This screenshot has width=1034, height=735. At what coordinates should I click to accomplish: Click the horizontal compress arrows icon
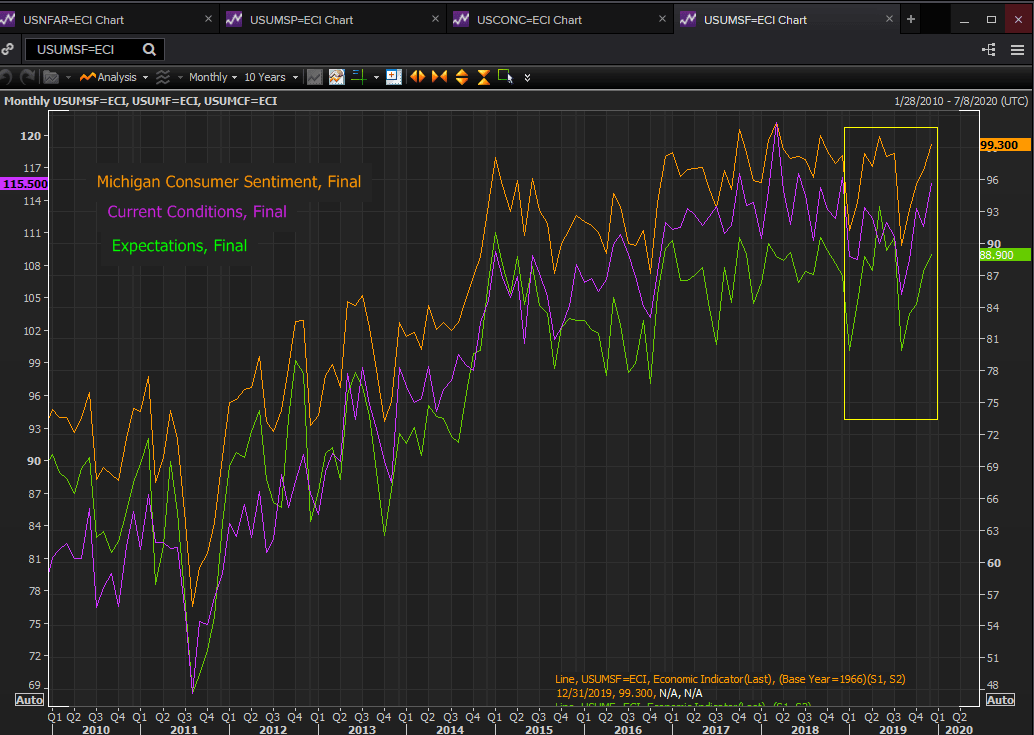pyautogui.click(x=439, y=77)
